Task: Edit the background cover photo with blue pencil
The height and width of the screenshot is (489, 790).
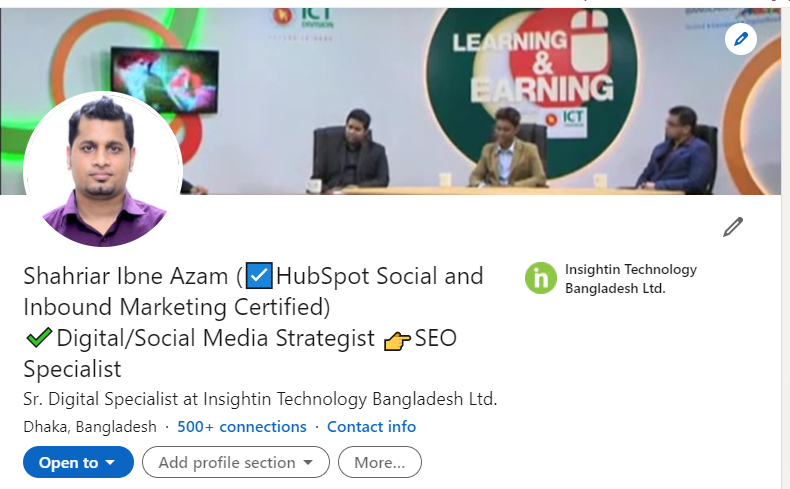Action: coord(741,39)
